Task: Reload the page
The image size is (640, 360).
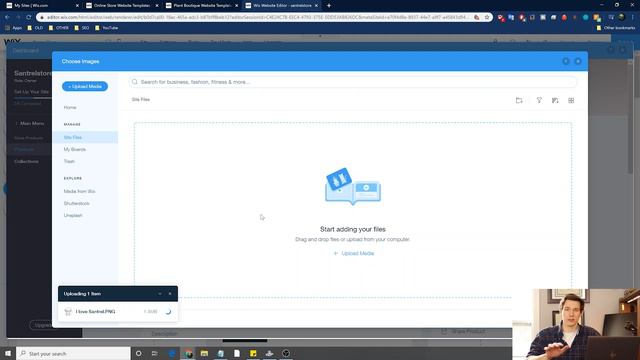Action: (29, 17)
